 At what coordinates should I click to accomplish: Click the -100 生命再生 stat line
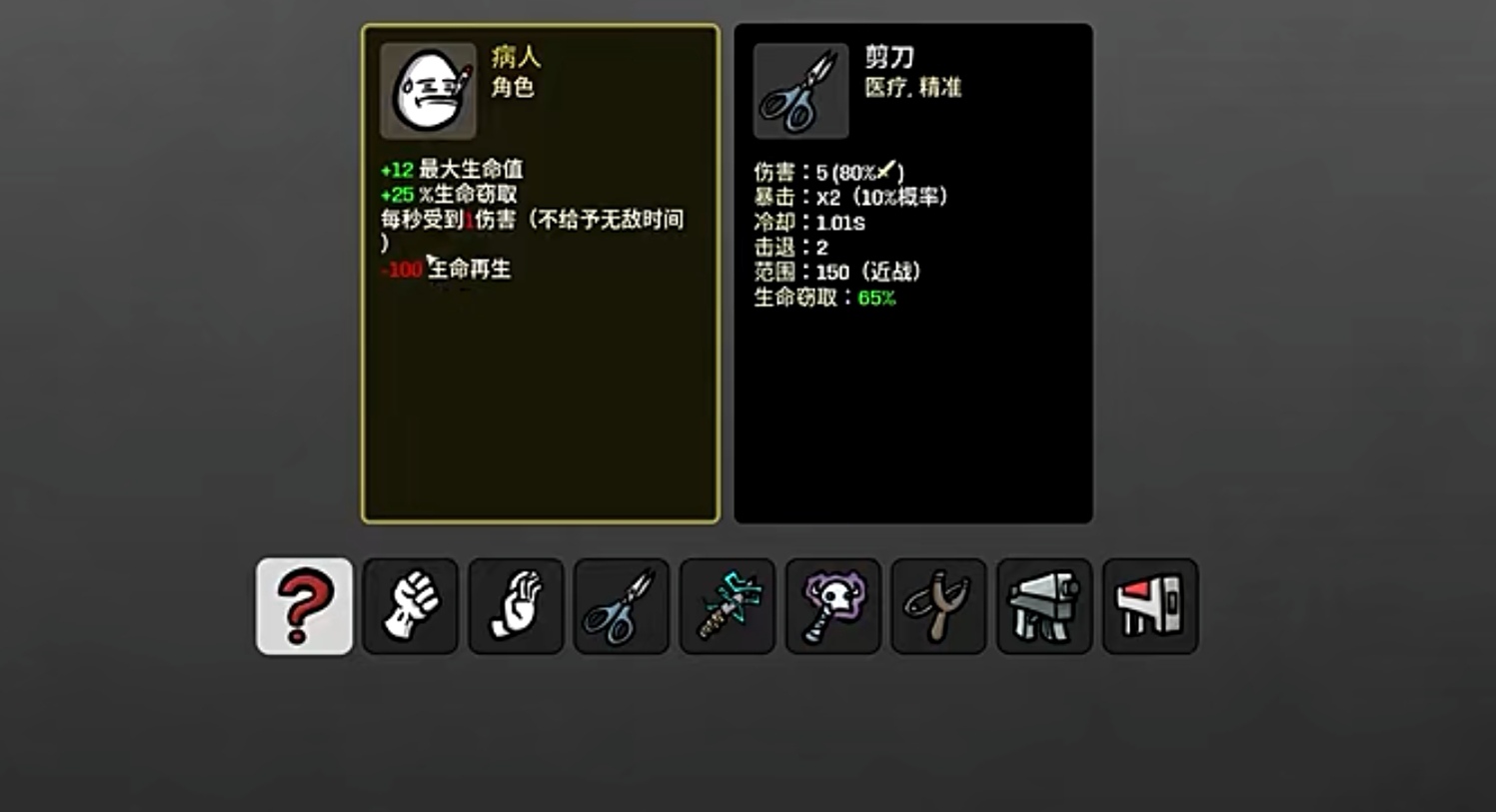447,269
